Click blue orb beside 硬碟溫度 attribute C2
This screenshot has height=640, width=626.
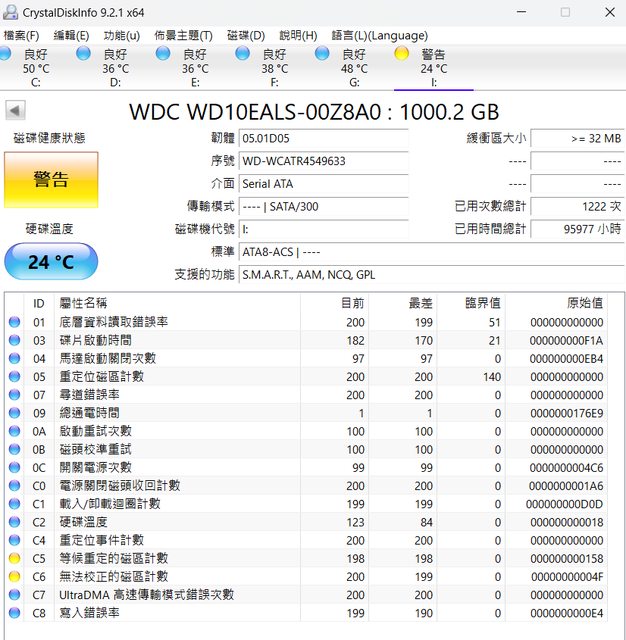pos(14,522)
